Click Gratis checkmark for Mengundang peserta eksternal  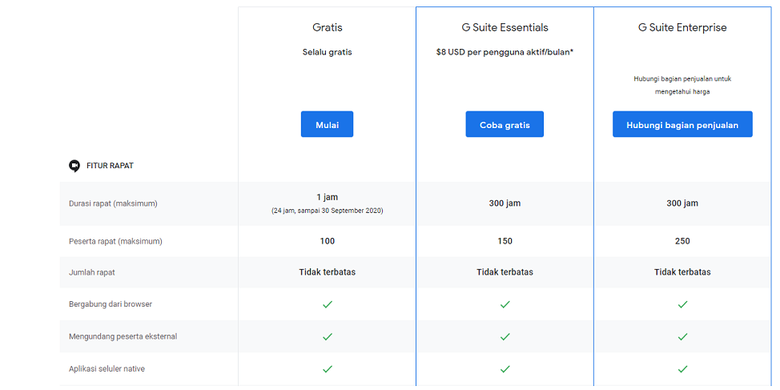(x=327, y=337)
